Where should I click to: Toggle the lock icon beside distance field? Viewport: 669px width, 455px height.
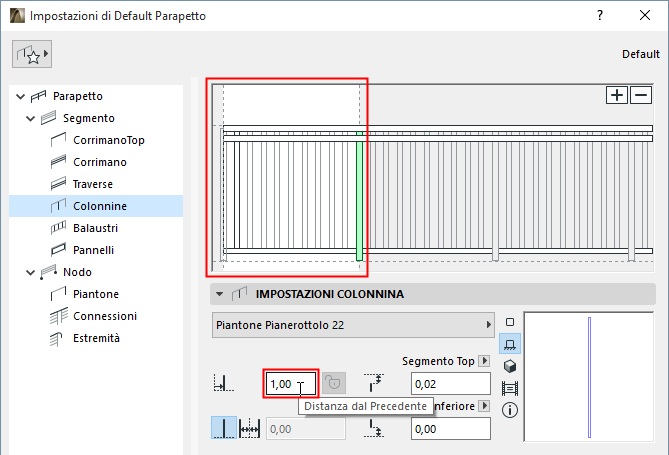pos(334,383)
